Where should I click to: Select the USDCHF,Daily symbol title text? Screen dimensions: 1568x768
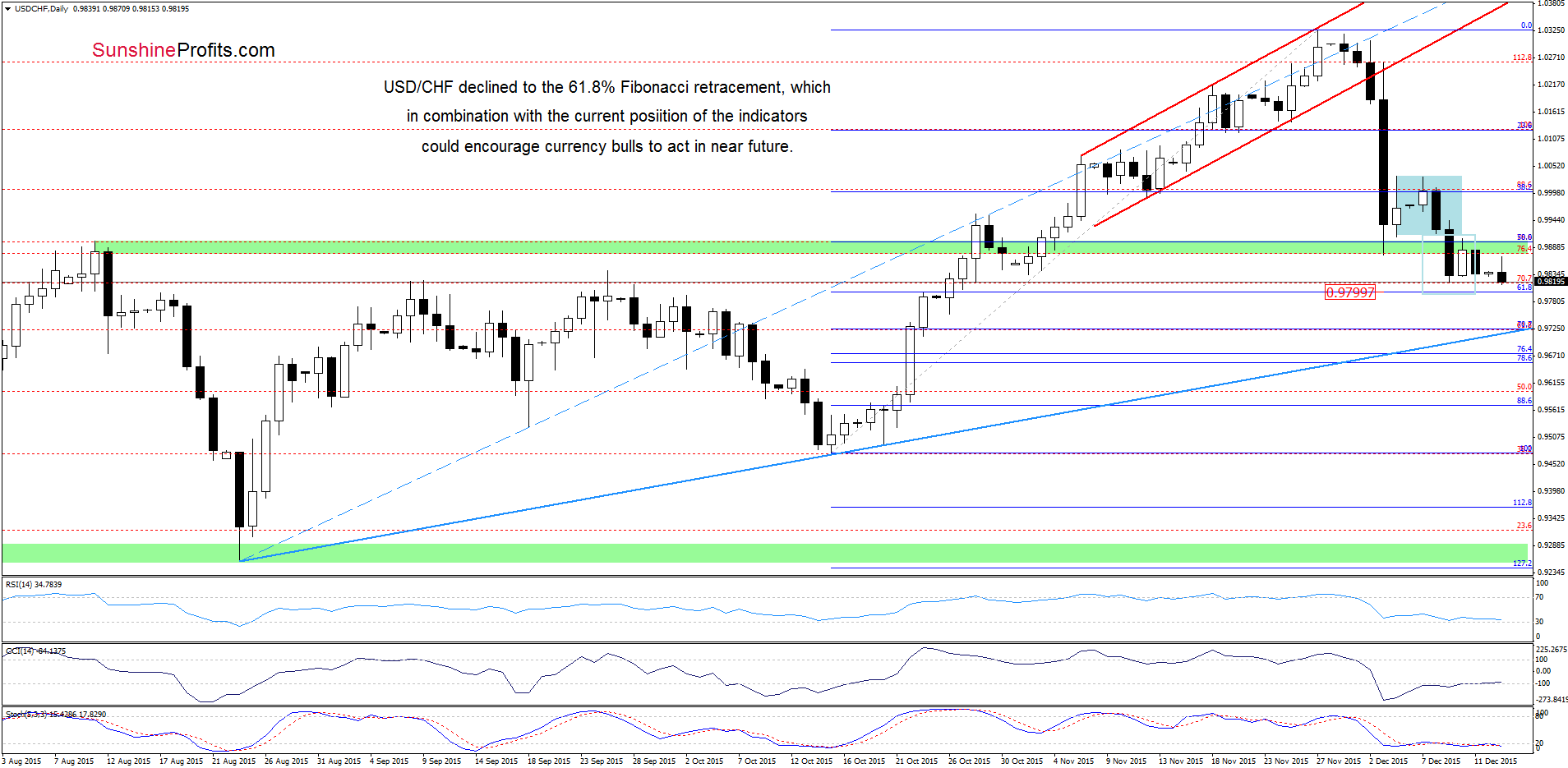tap(42, 9)
